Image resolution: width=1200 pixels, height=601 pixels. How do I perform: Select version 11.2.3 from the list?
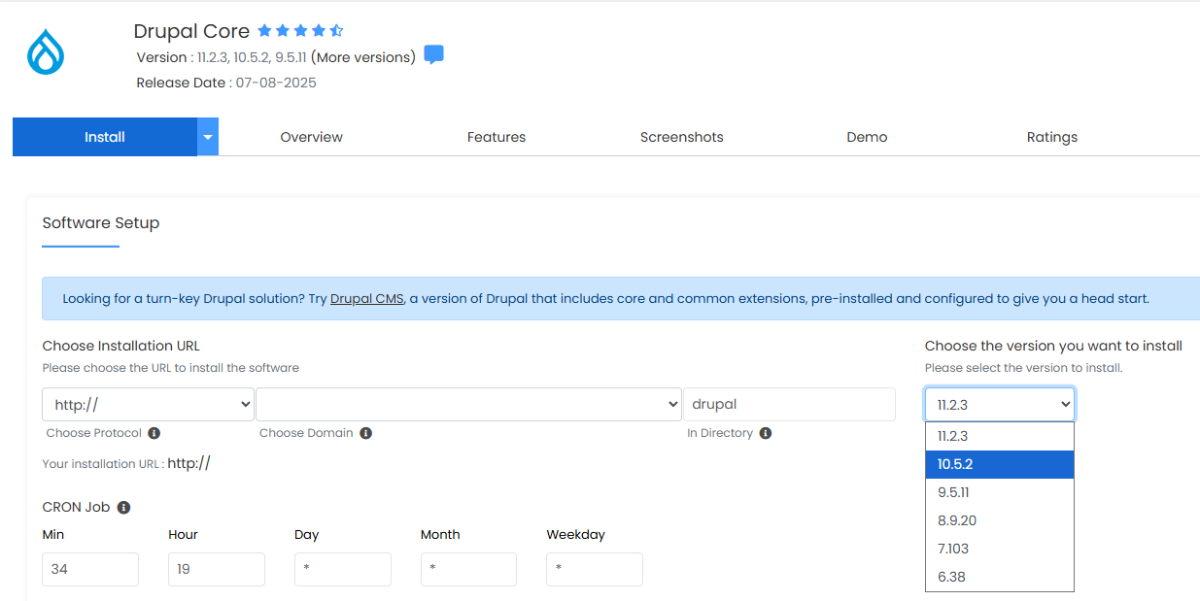pyautogui.click(x=1000, y=436)
